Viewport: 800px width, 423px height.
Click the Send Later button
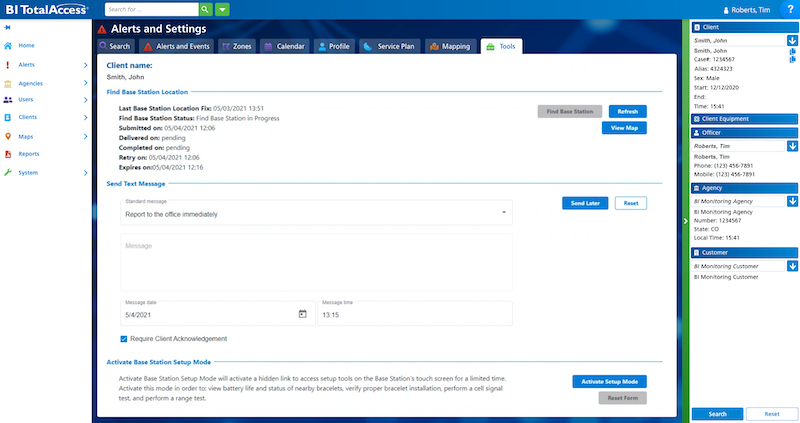(584, 203)
